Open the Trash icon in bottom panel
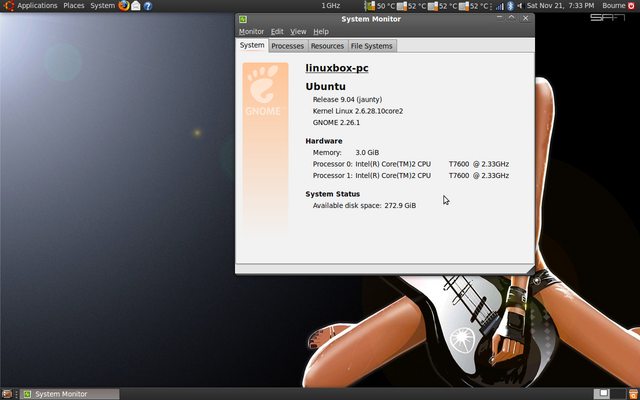Viewport: 640px width, 400px height. pyautogui.click(x=633, y=394)
